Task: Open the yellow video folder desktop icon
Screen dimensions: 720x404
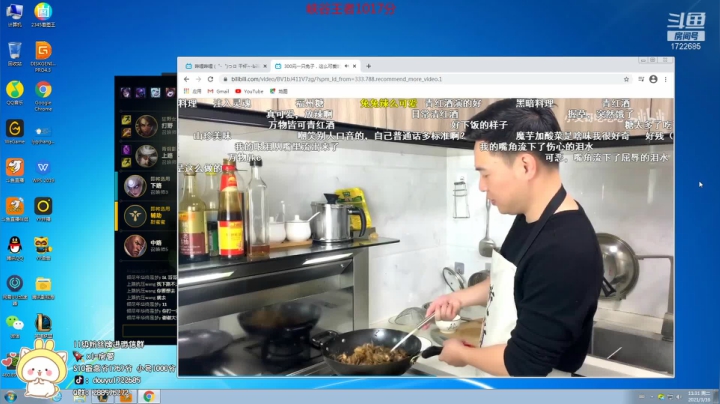Action: [43, 288]
